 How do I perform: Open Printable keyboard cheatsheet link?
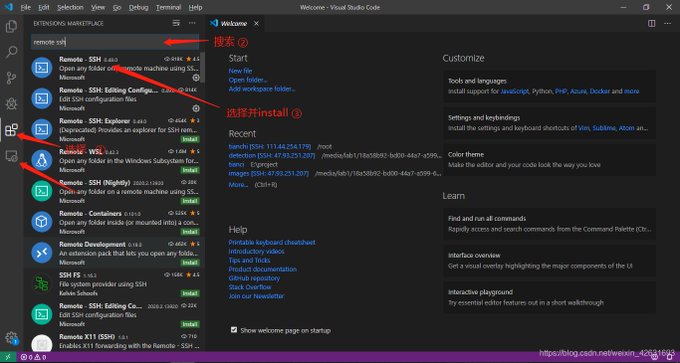[x=272, y=242]
